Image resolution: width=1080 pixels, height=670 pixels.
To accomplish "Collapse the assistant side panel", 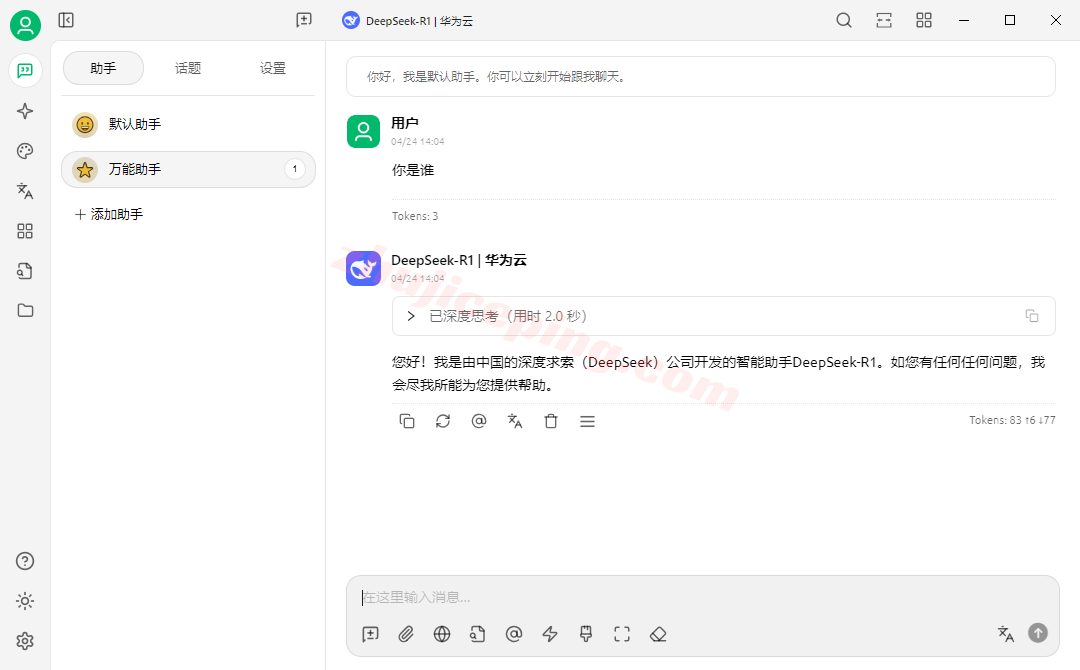I will (66, 20).
